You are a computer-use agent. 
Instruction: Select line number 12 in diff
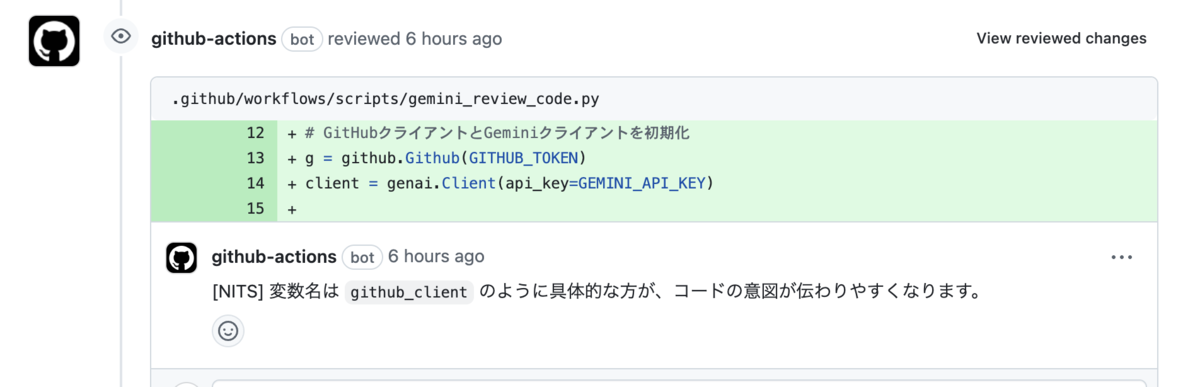pyautogui.click(x=255, y=133)
